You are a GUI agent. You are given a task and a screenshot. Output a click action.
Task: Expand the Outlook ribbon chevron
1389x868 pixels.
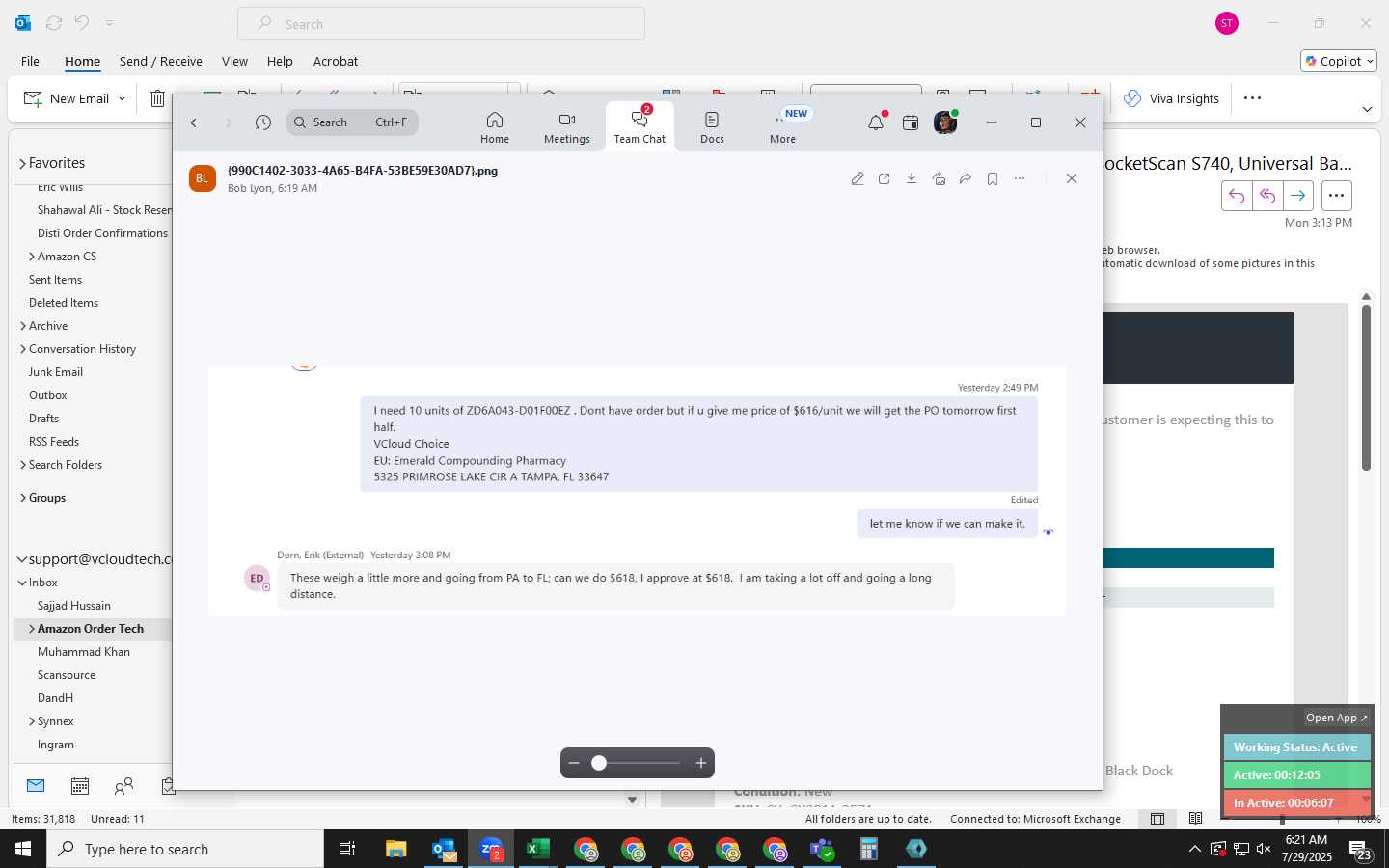1367,109
